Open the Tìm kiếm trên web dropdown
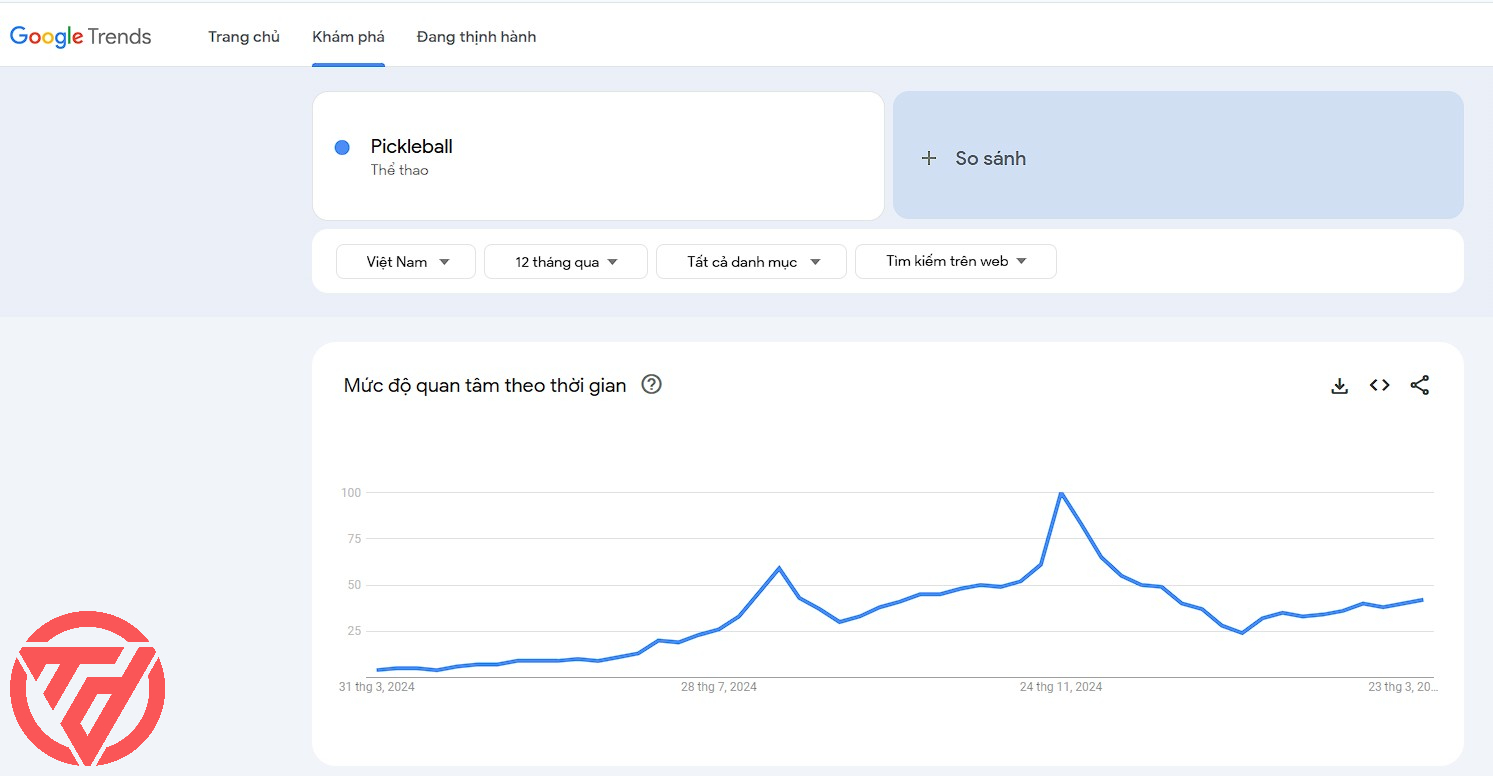 pyautogui.click(x=956, y=261)
